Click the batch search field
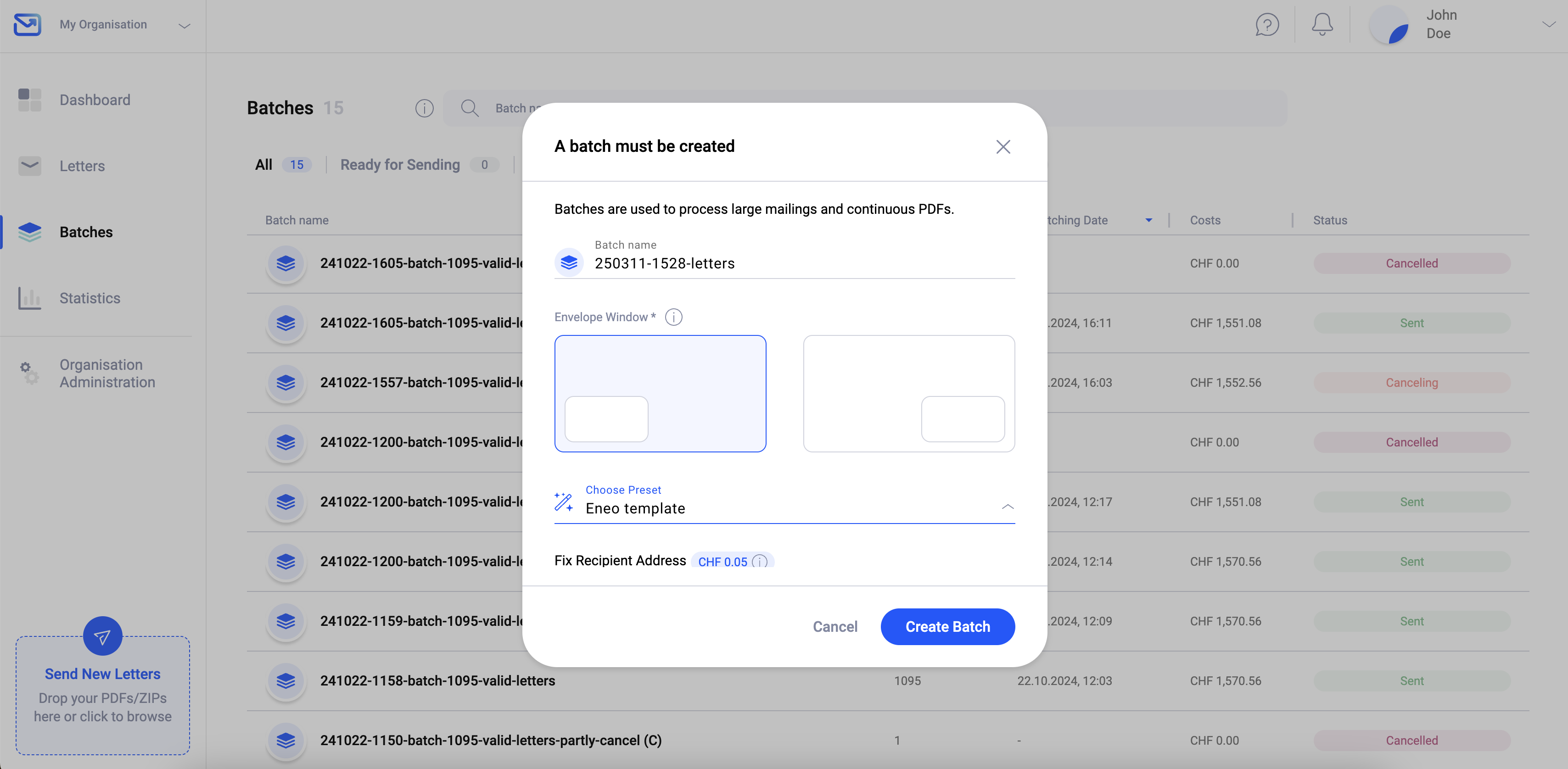This screenshot has width=1568, height=769. 865,108
